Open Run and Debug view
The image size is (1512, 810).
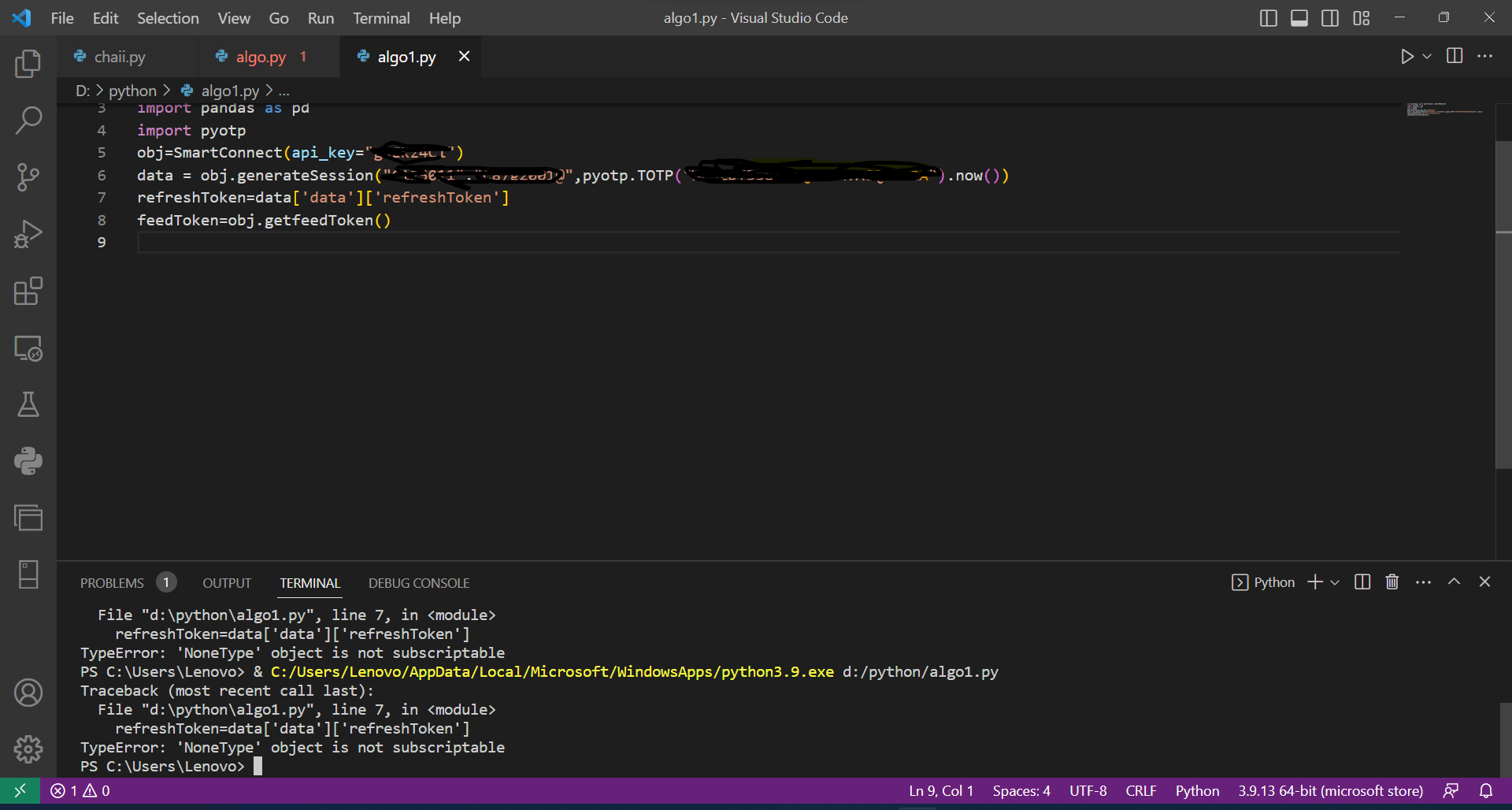[28, 234]
